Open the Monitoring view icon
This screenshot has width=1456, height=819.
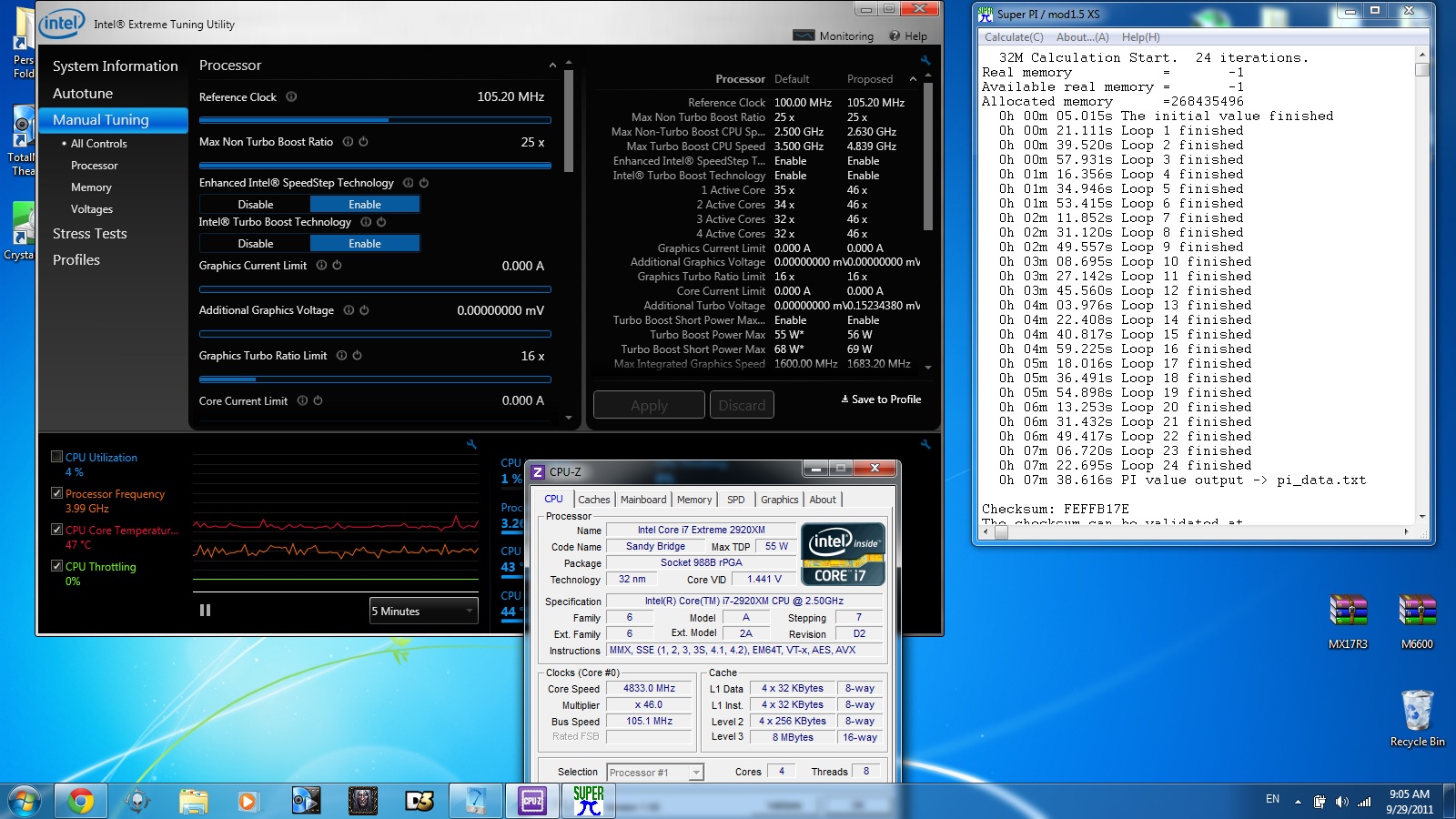[804, 35]
